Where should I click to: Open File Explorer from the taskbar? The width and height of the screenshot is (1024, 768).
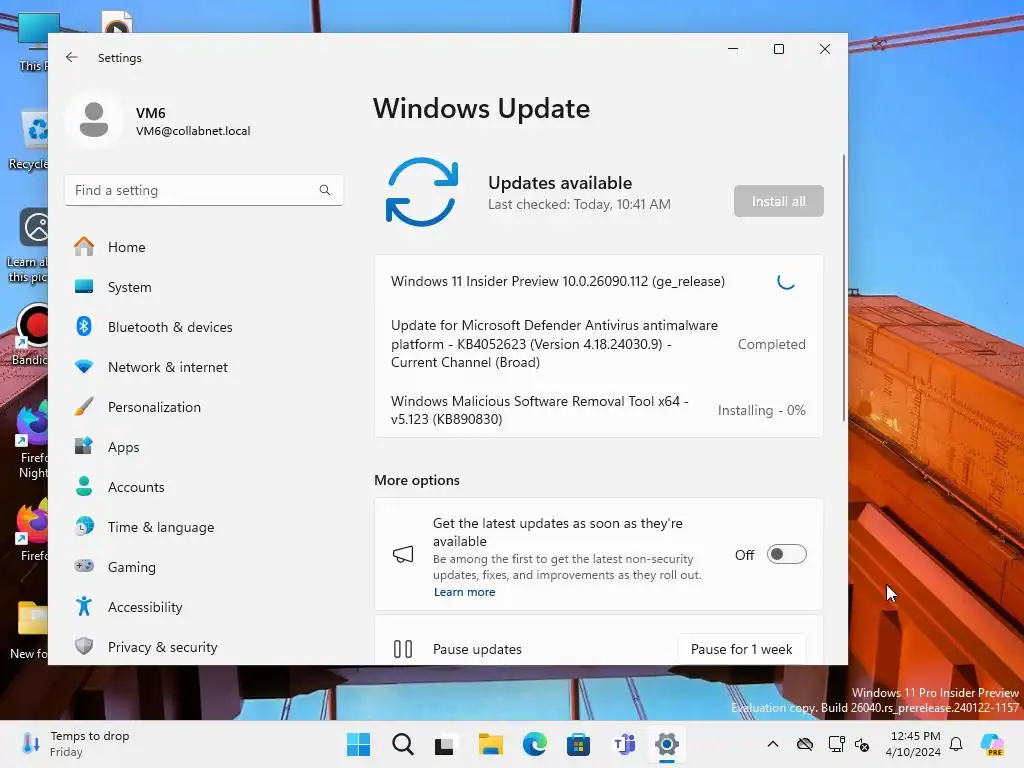tap(490, 744)
